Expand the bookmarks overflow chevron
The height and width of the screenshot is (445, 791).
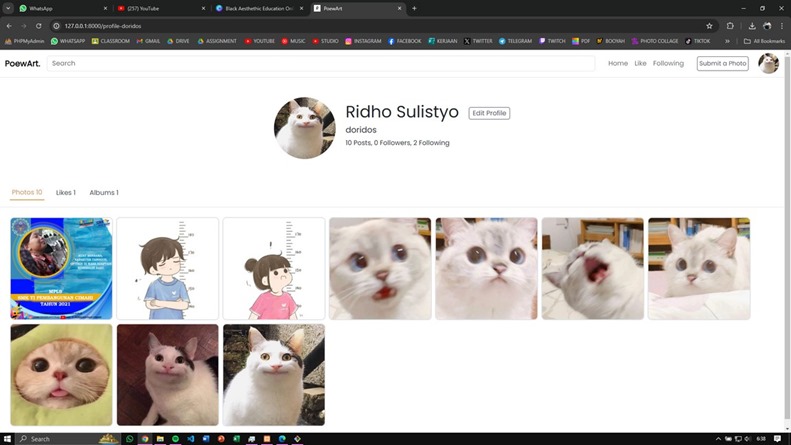tap(727, 41)
